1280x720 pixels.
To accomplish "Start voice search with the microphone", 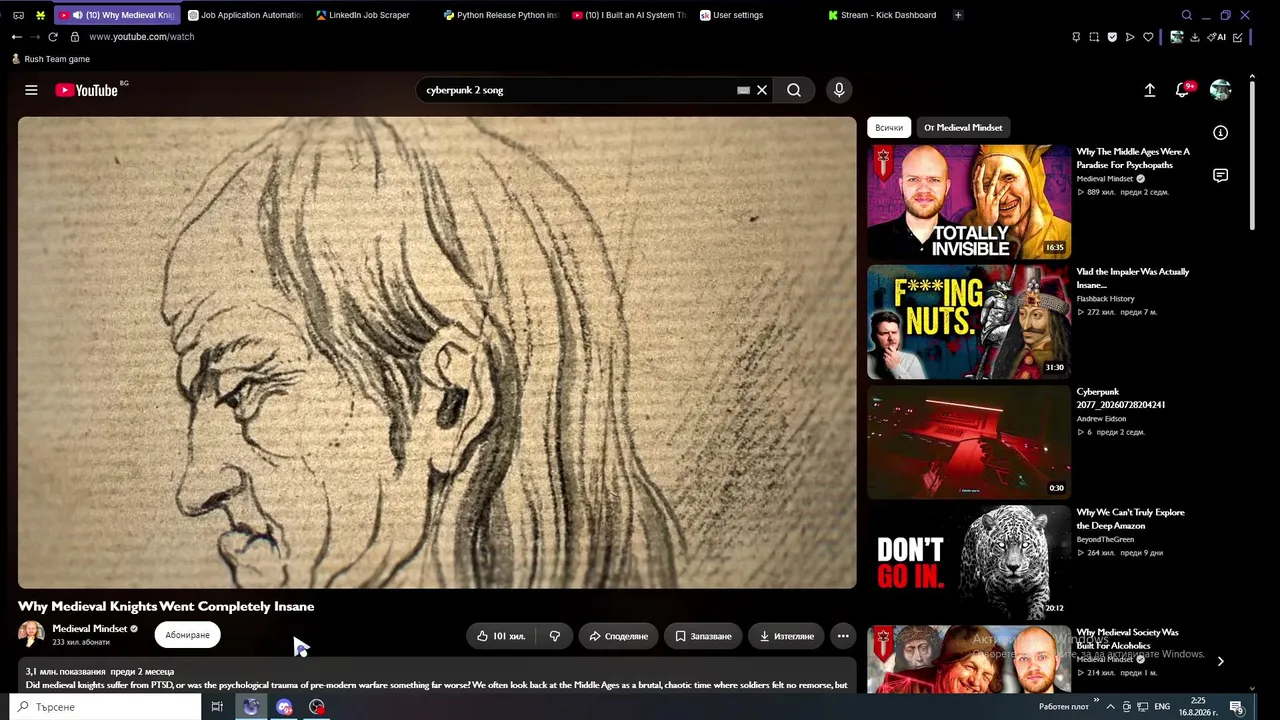I will pyautogui.click(x=839, y=90).
